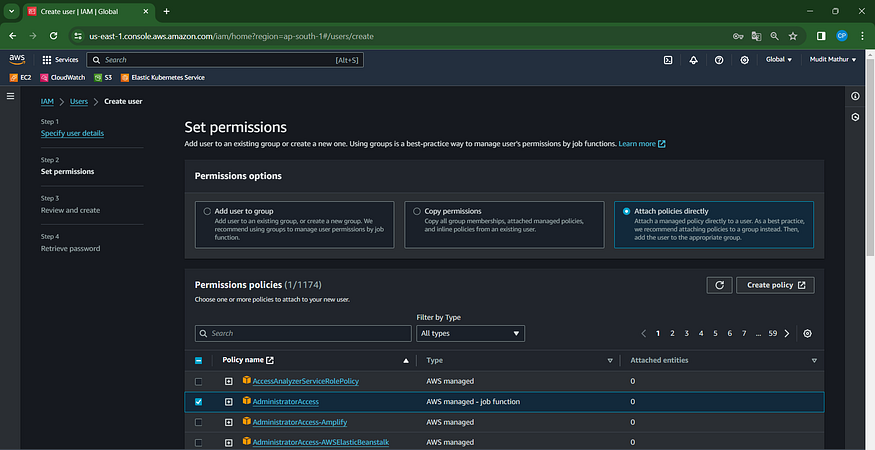This screenshot has width=875, height=450.
Task: Open the Learn more link
Action: click(x=642, y=144)
